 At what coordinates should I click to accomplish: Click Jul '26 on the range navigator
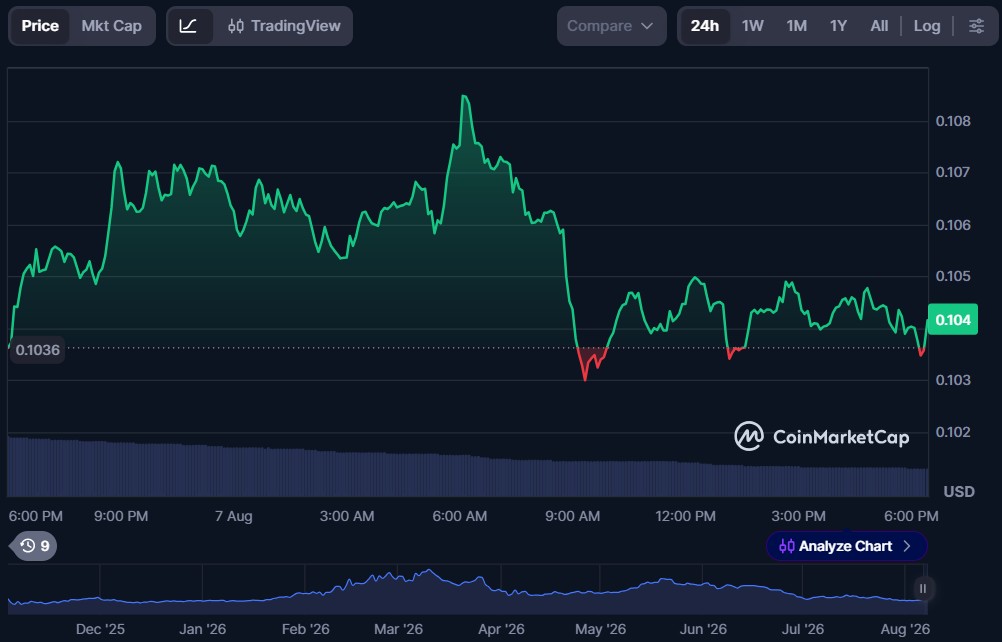pyautogui.click(x=803, y=629)
